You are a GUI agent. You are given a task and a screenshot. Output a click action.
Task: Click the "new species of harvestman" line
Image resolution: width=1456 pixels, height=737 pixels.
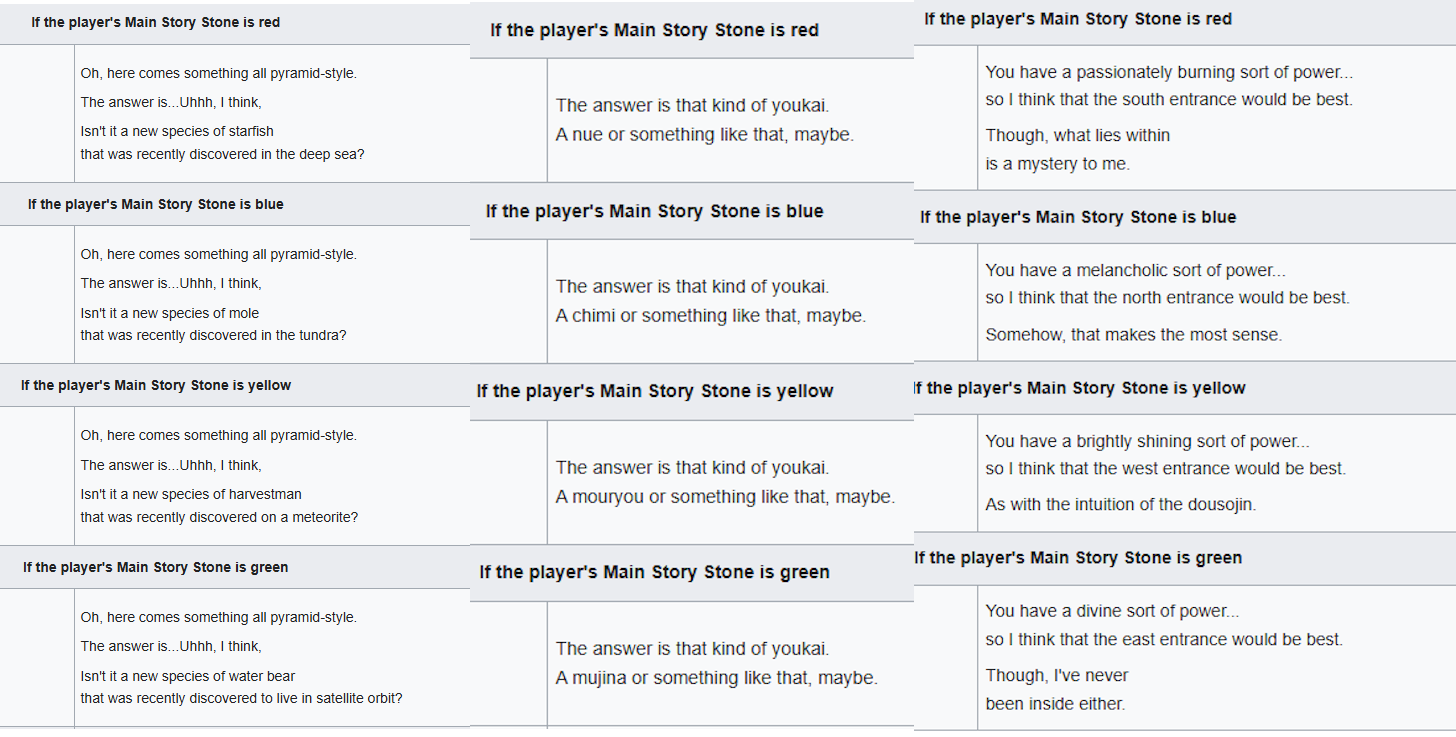(191, 494)
